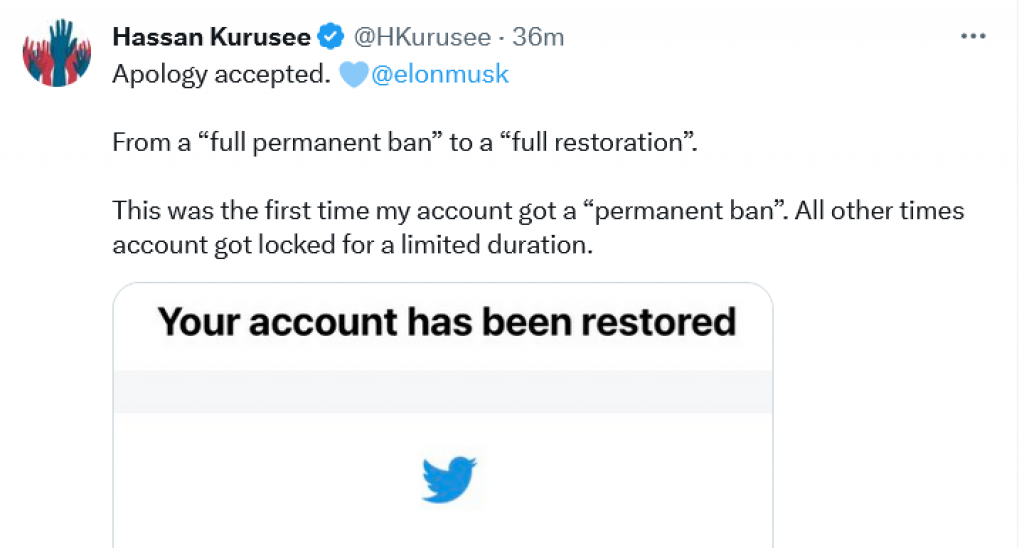Open the attached image via its restored heading
Viewport: 1024px width, 548px height.
pyautogui.click(x=446, y=322)
